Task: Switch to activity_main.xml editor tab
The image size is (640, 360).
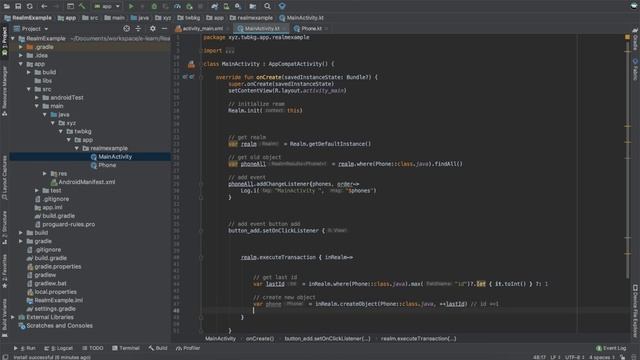Action: click(202, 29)
